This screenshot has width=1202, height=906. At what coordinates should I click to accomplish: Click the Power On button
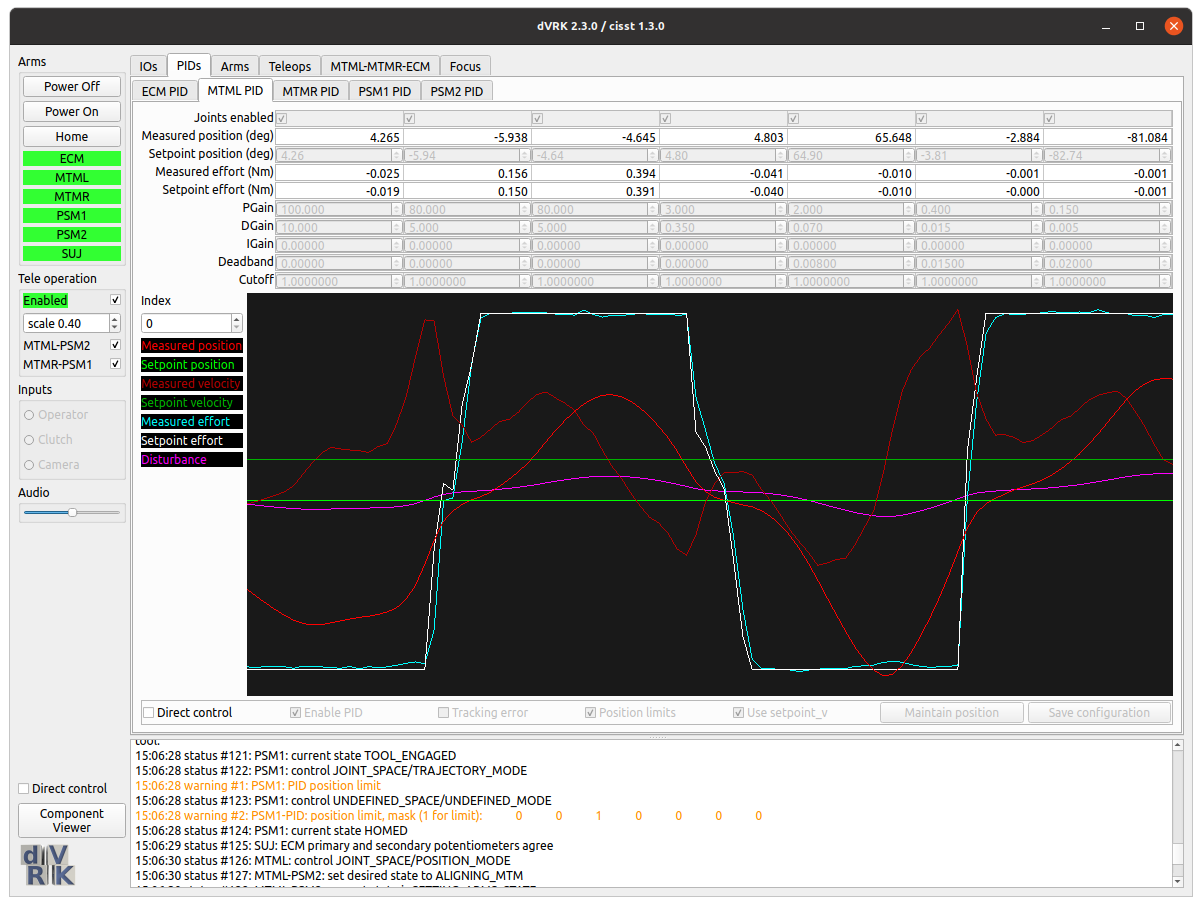72,111
